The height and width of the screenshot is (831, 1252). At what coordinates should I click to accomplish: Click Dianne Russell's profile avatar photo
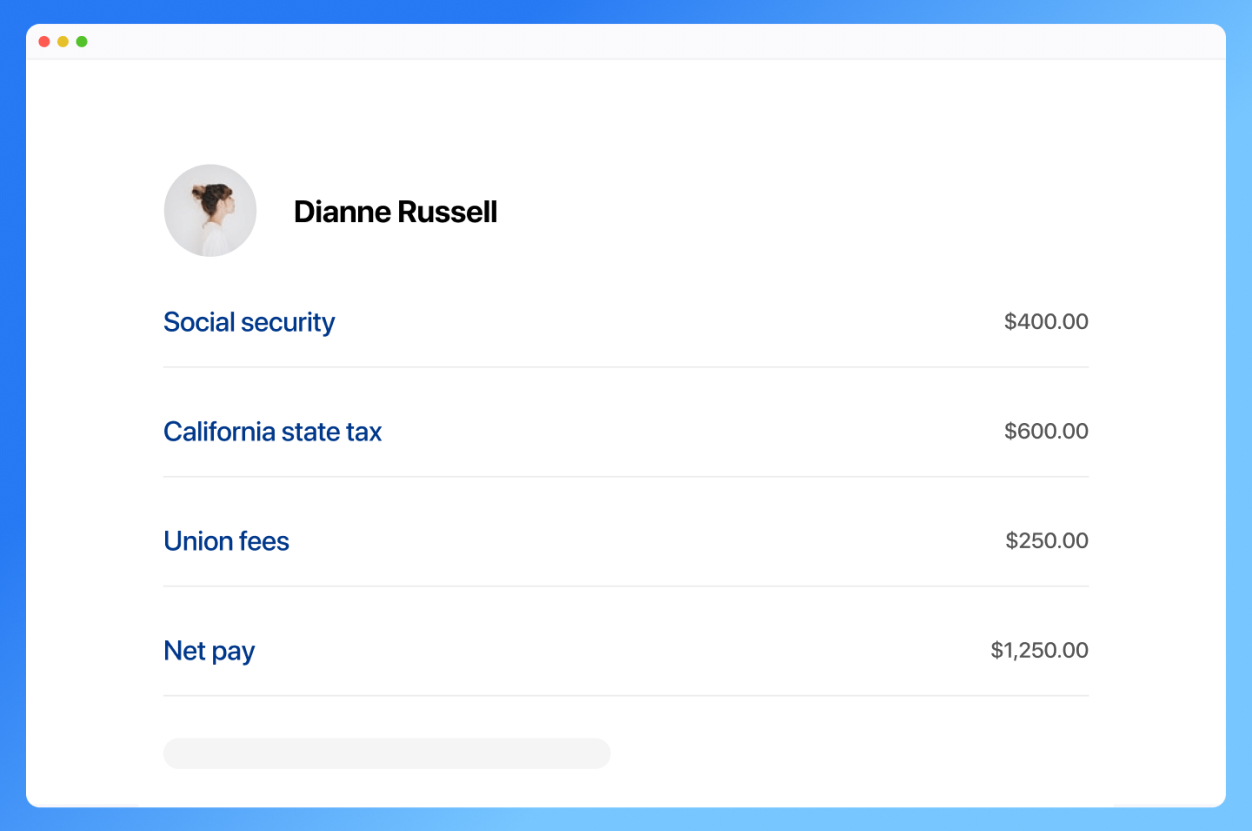tap(210, 211)
